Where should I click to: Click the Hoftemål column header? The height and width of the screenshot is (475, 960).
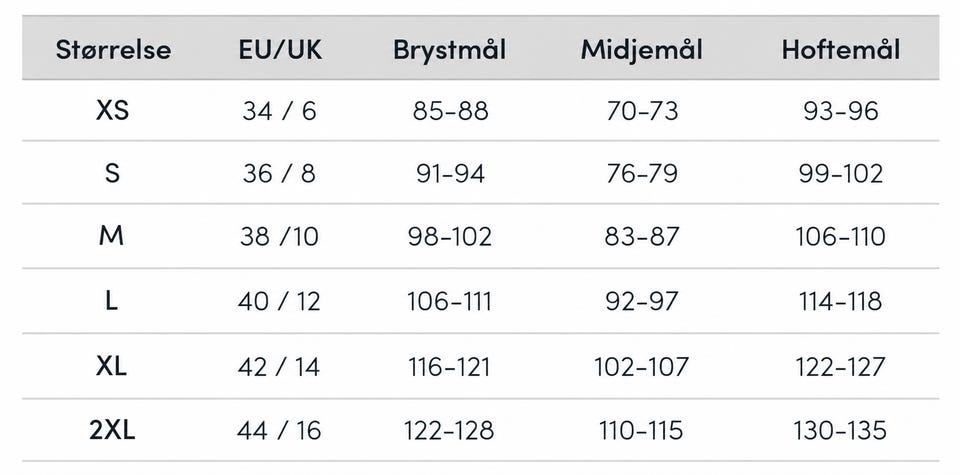pyautogui.click(x=841, y=50)
